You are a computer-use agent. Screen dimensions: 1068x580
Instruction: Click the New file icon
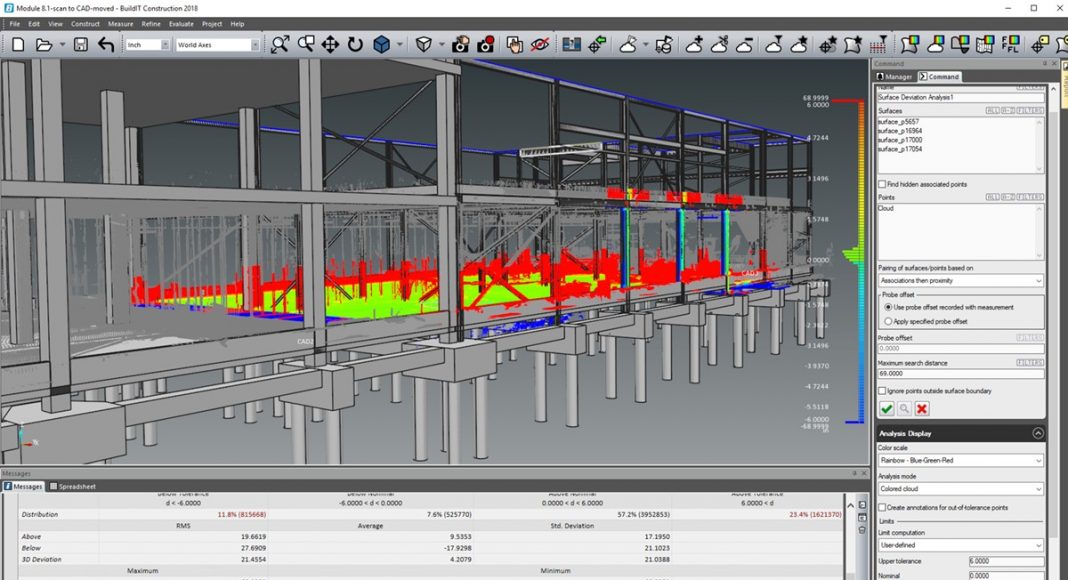pyautogui.click(x=17, y=45)
